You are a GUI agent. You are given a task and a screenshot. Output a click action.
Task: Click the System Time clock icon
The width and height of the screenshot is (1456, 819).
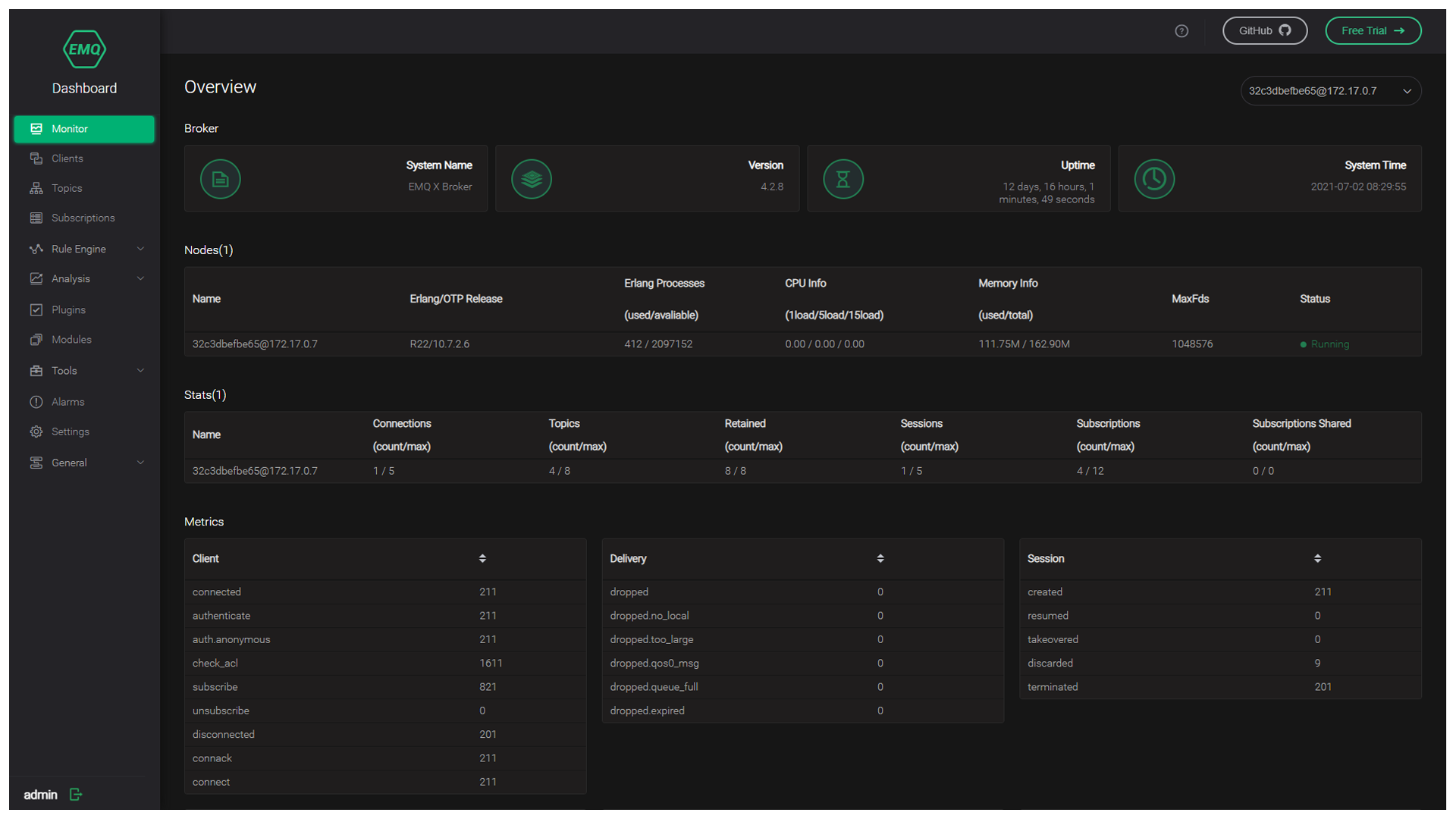point(1153,179)
